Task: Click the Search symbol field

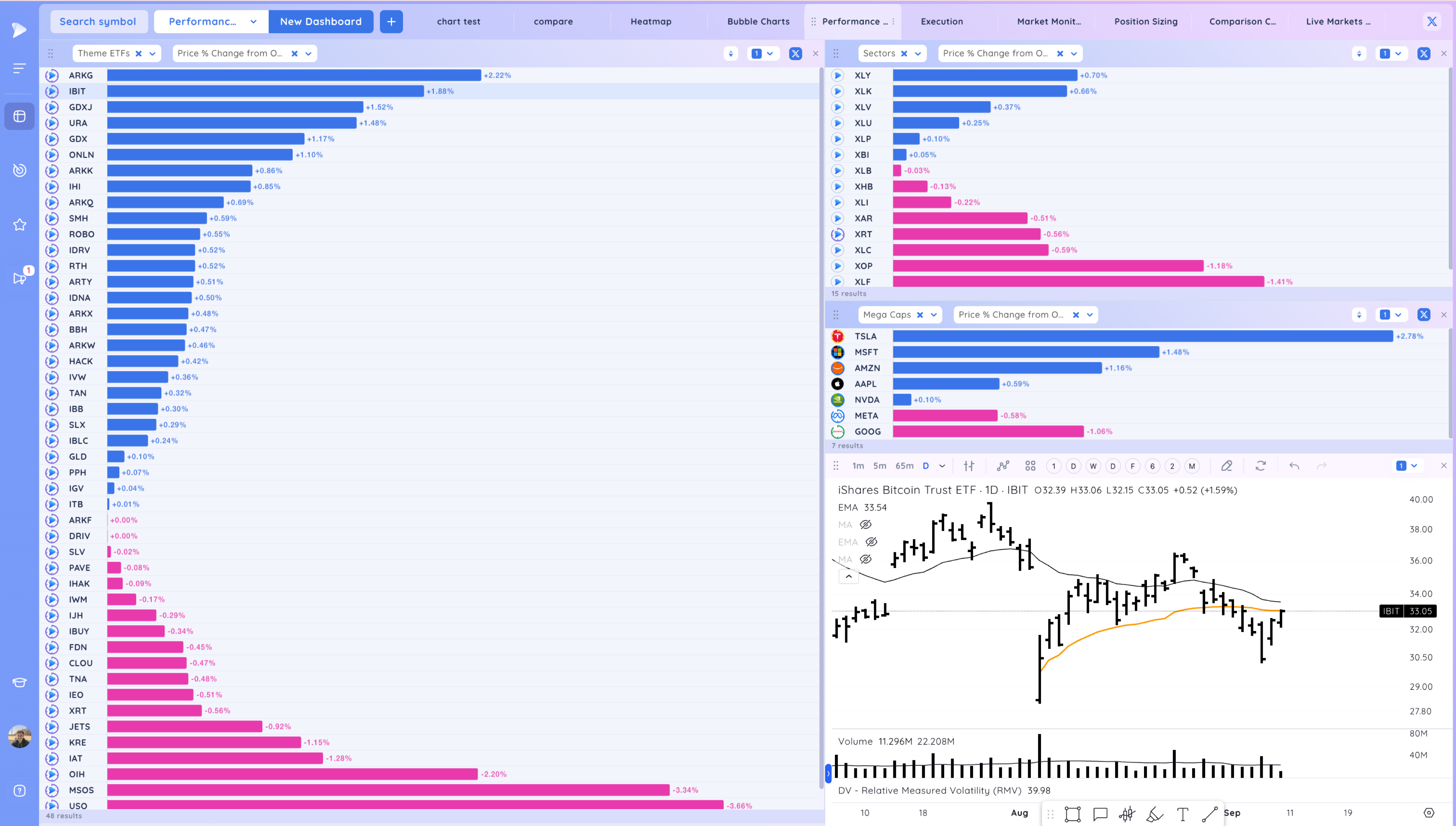Action: pyautogui.click(x=98, y=21)
